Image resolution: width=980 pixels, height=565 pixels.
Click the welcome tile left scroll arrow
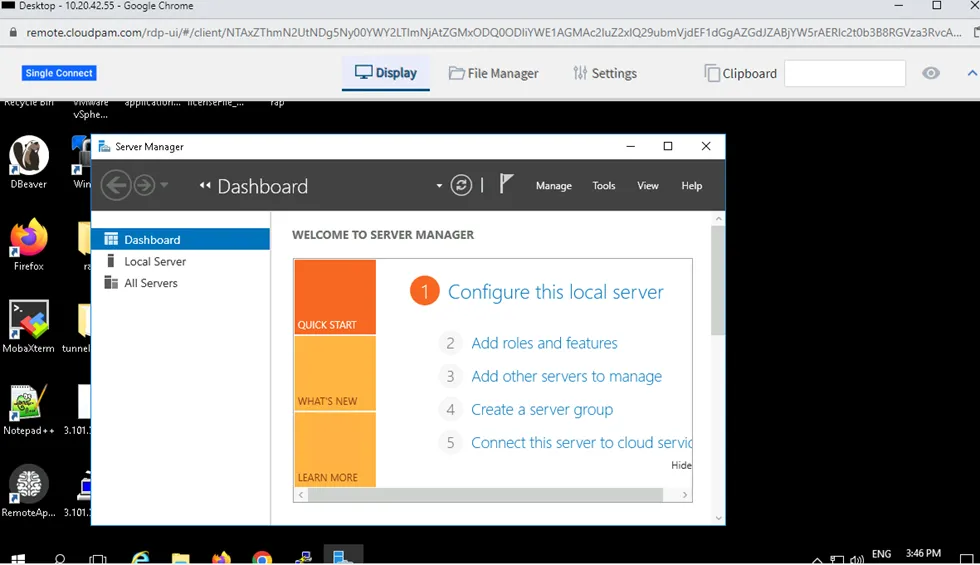(x=301, y=494)
